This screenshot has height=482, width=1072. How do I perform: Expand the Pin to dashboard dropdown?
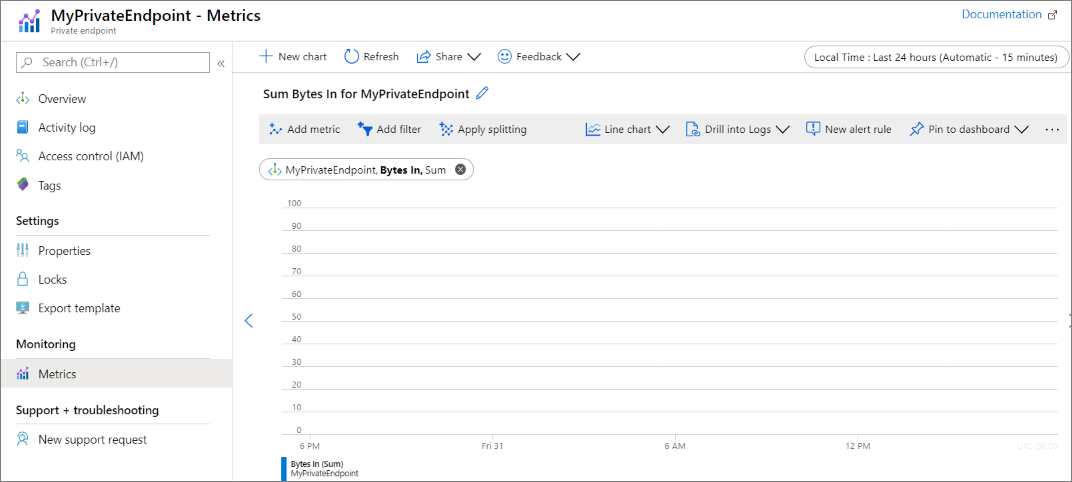1021,129
